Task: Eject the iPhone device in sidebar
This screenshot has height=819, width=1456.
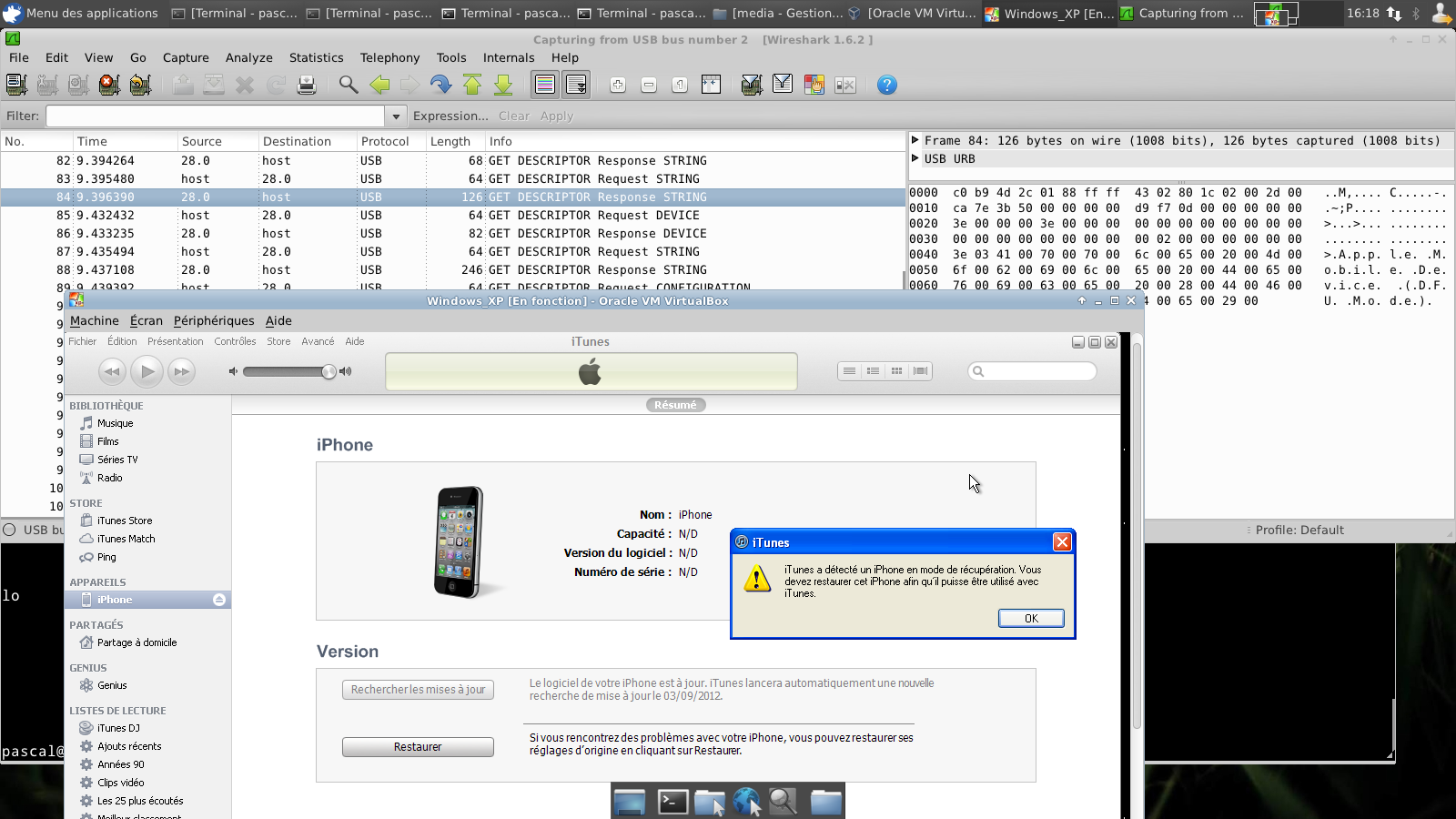Action: click(x=219, y=600)
